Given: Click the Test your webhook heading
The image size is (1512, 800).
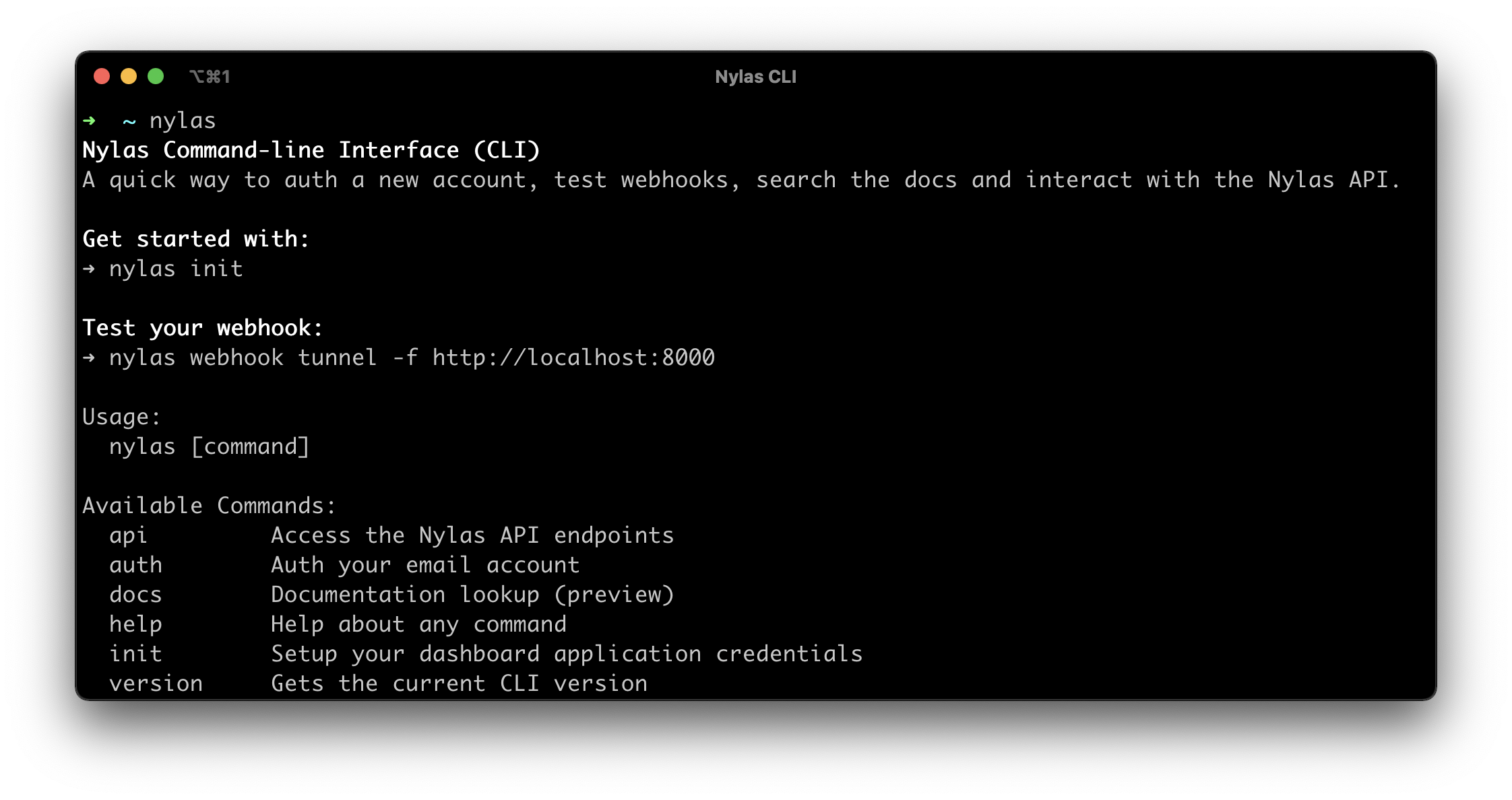Looking at the screenshot, I should tap(201, 328).
